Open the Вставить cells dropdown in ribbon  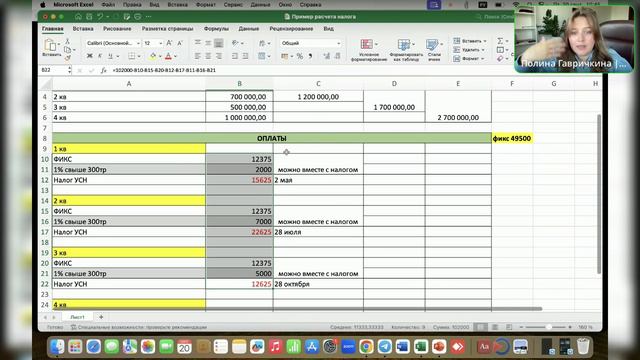pyautogui.click(x=470, y=41)
